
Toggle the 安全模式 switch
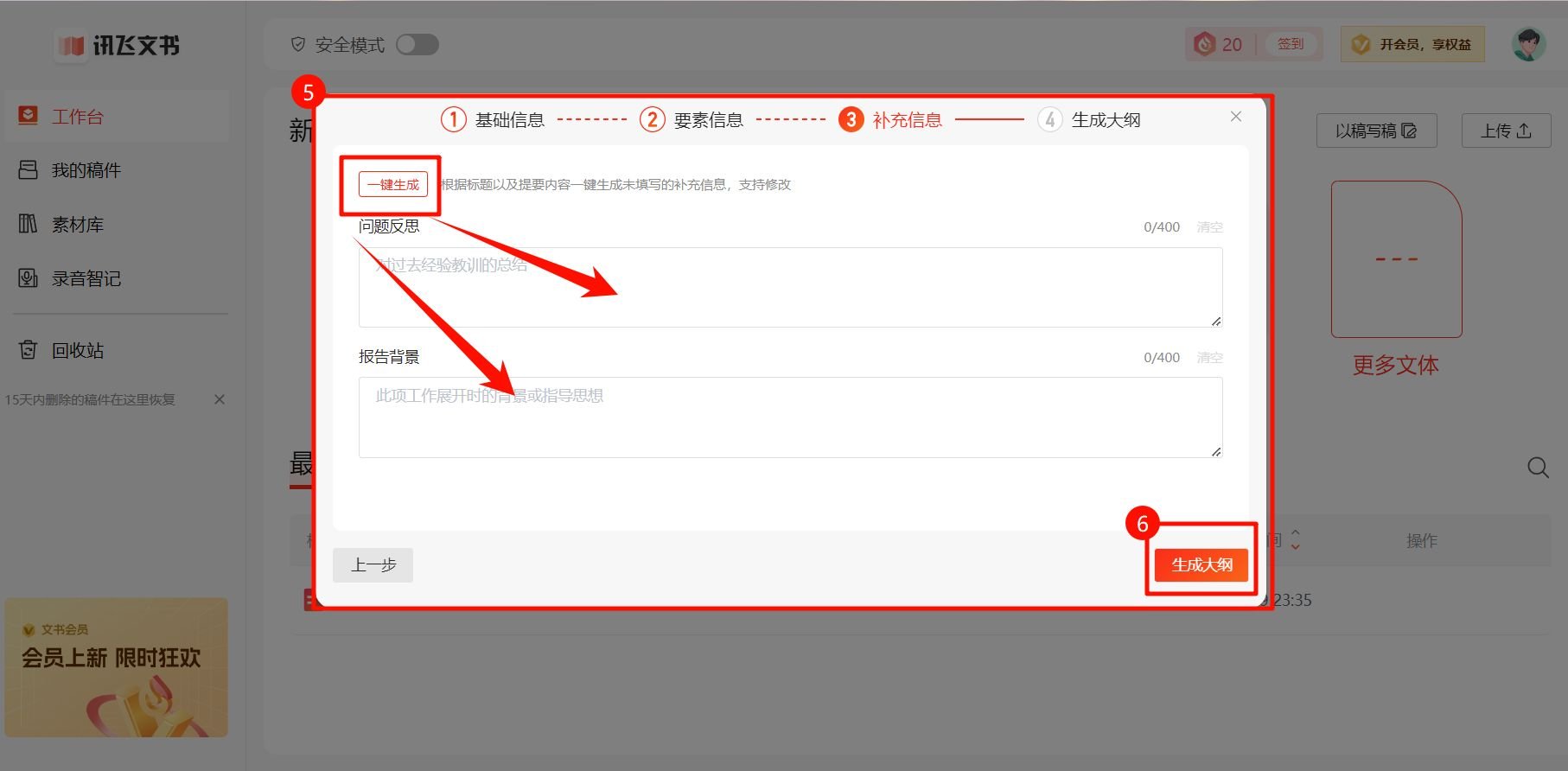[417, 44]
